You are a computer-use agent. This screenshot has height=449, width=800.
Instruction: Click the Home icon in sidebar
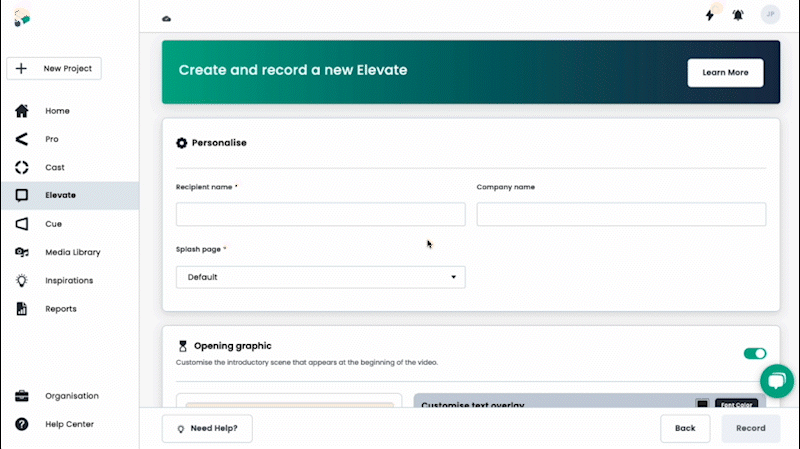(x=21, y=111)
